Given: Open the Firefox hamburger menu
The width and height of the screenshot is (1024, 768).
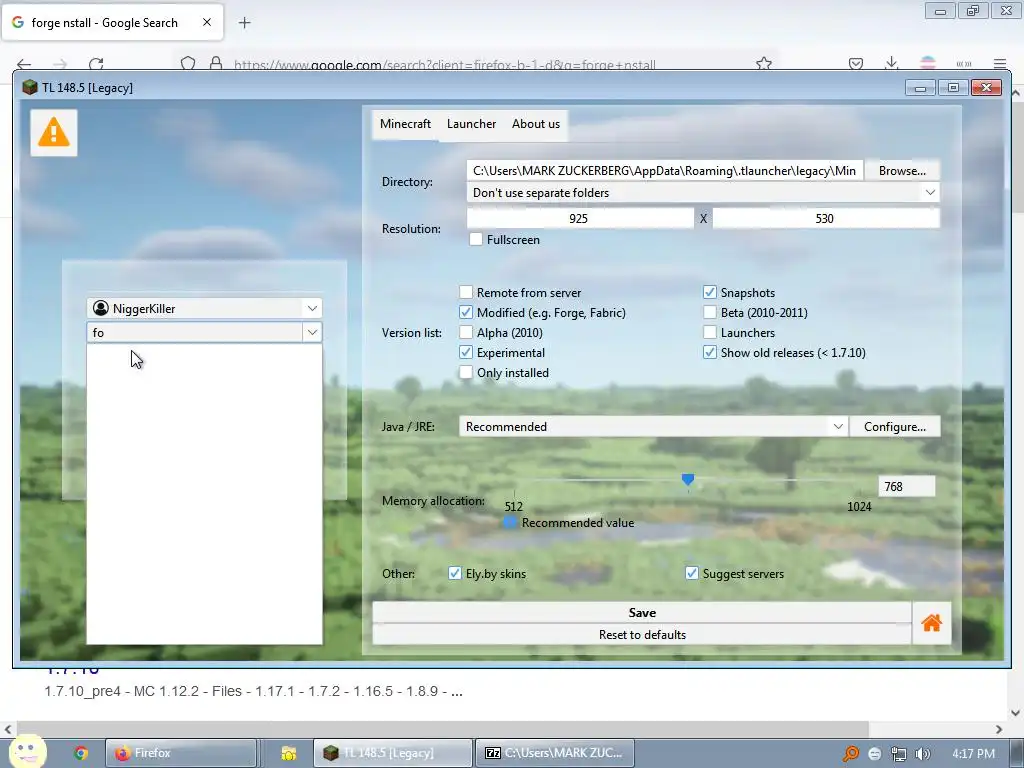Looking at the screenshot, I should coord(1000,63).
